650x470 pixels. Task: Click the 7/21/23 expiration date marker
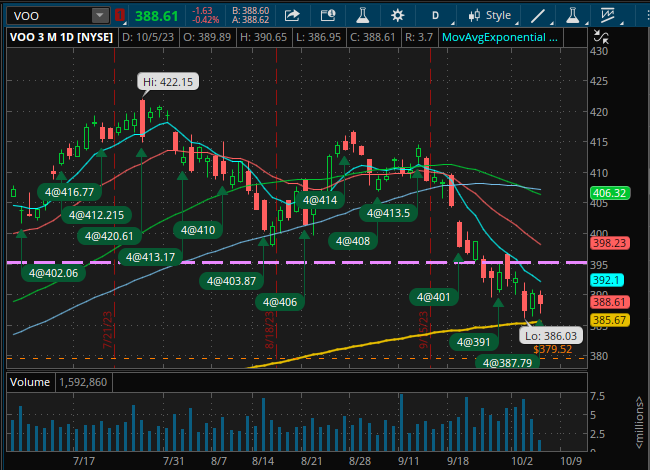click(108, 330)
